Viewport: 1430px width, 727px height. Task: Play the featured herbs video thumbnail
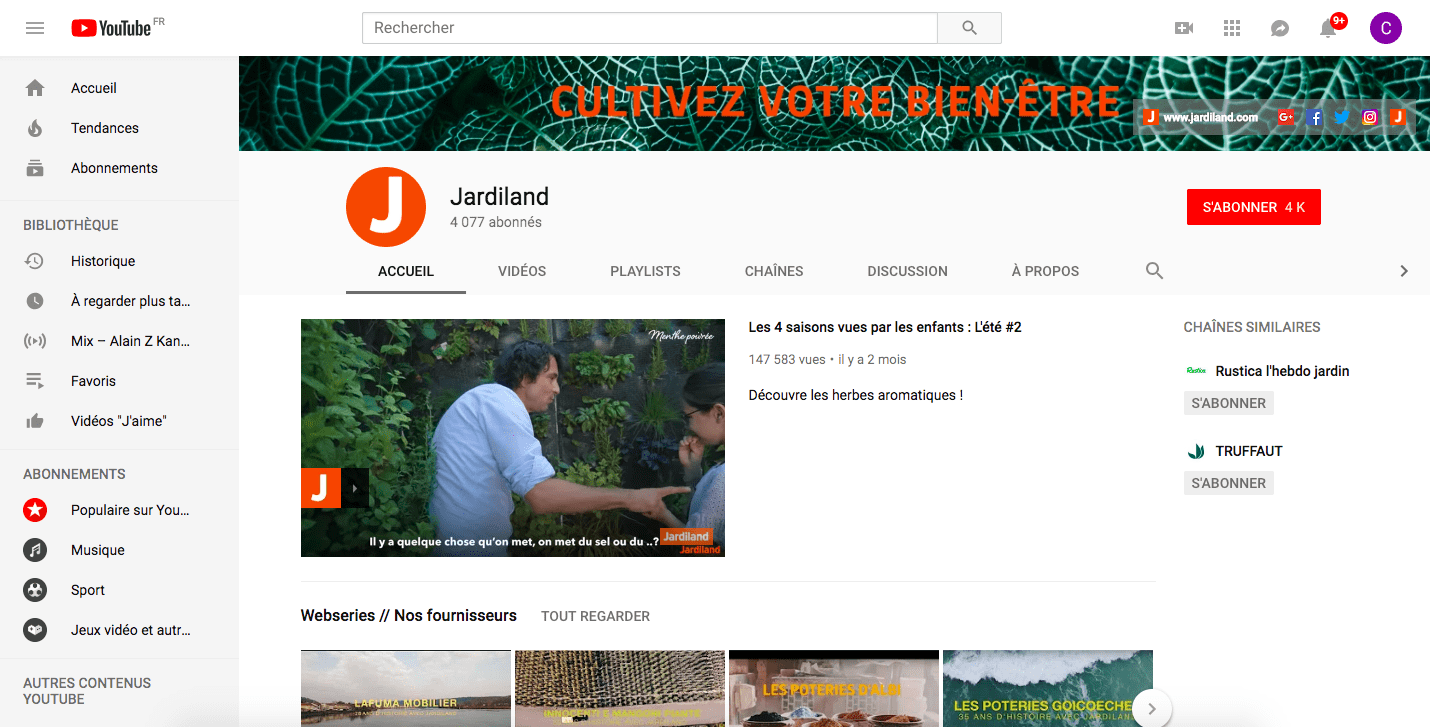pos(513,438)
